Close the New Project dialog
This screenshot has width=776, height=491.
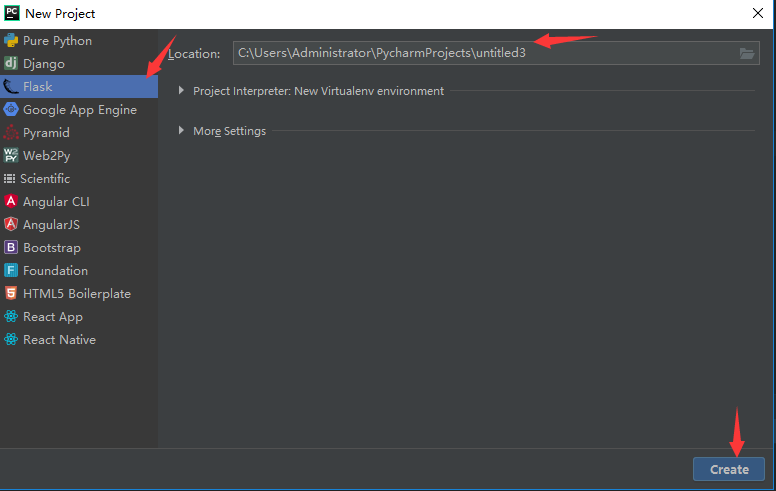pyautogui.click(x=758, y=13)
